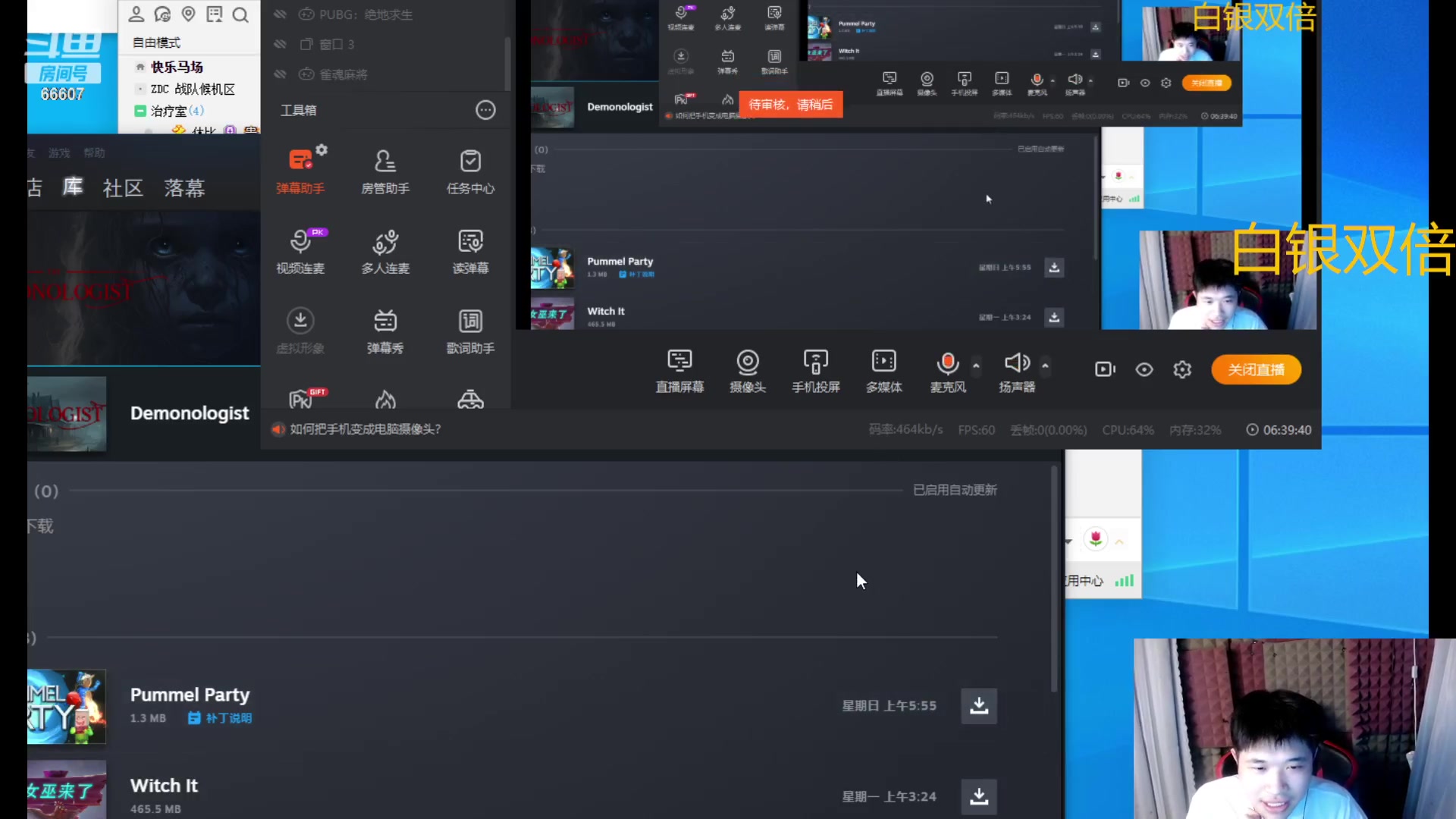Screen dimensions: 1456x819
Task: Select the 快乐马场 channel
Action: coord(177,67)
